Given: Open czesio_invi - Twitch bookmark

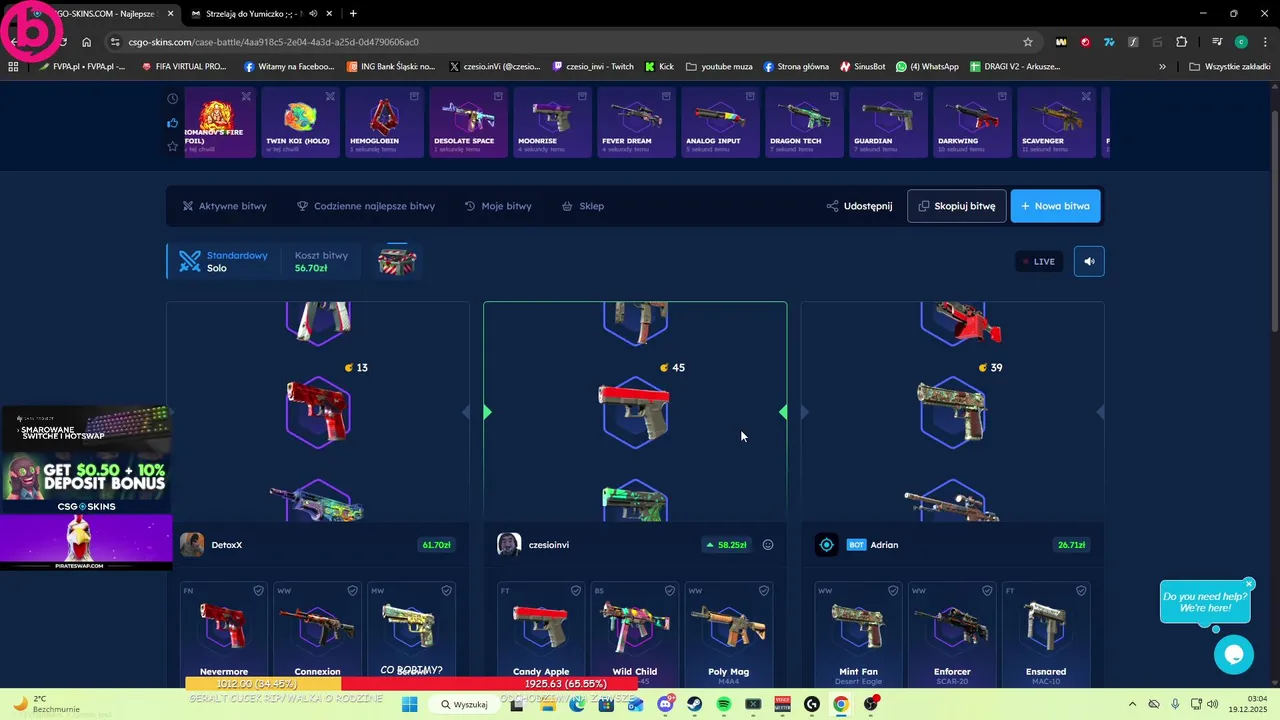Looking at the screenshot, I should [x=592, y=67].
